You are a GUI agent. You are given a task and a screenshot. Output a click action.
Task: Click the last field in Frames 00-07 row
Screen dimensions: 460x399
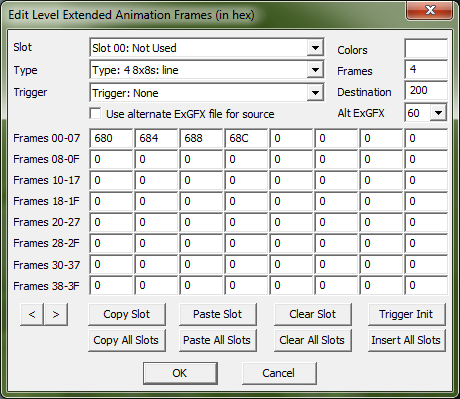pyautogui.click(x=426, y=138)
